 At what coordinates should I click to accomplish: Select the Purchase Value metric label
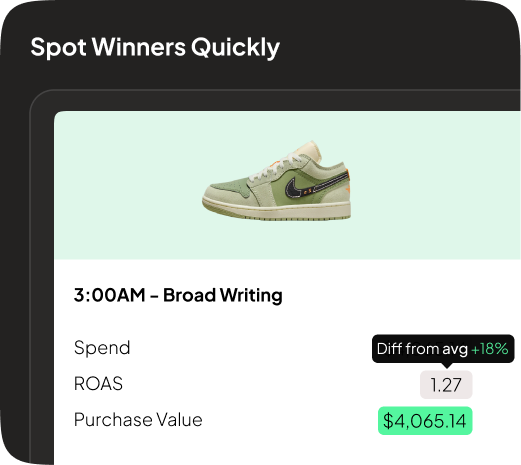[x=138, y=420]
